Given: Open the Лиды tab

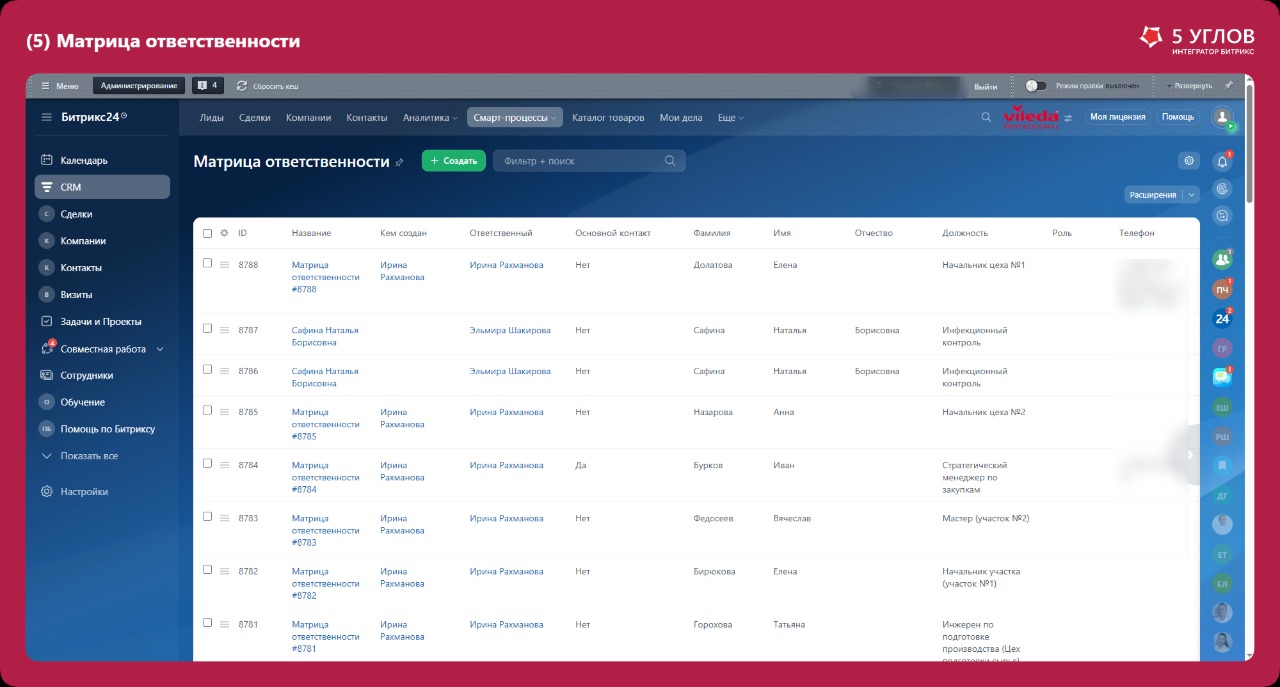Looking at the screenshot, I should coord(212,118).
